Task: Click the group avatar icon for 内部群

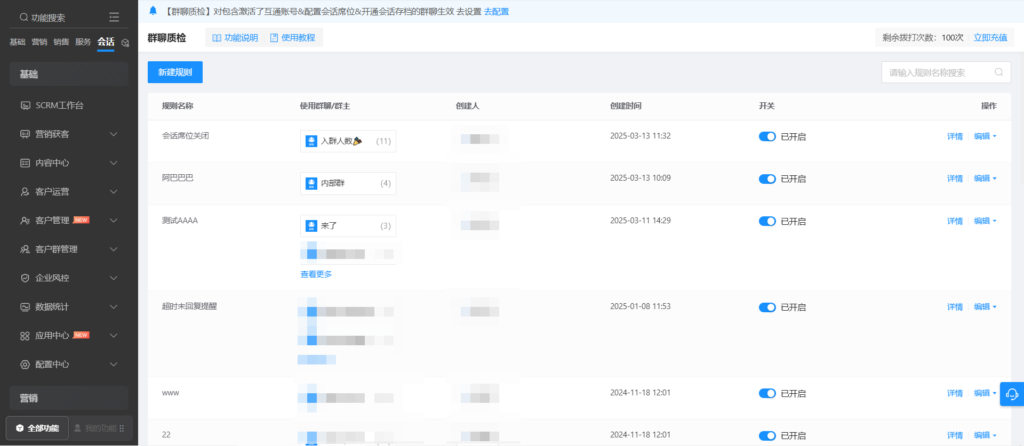Action: (312, 183)
